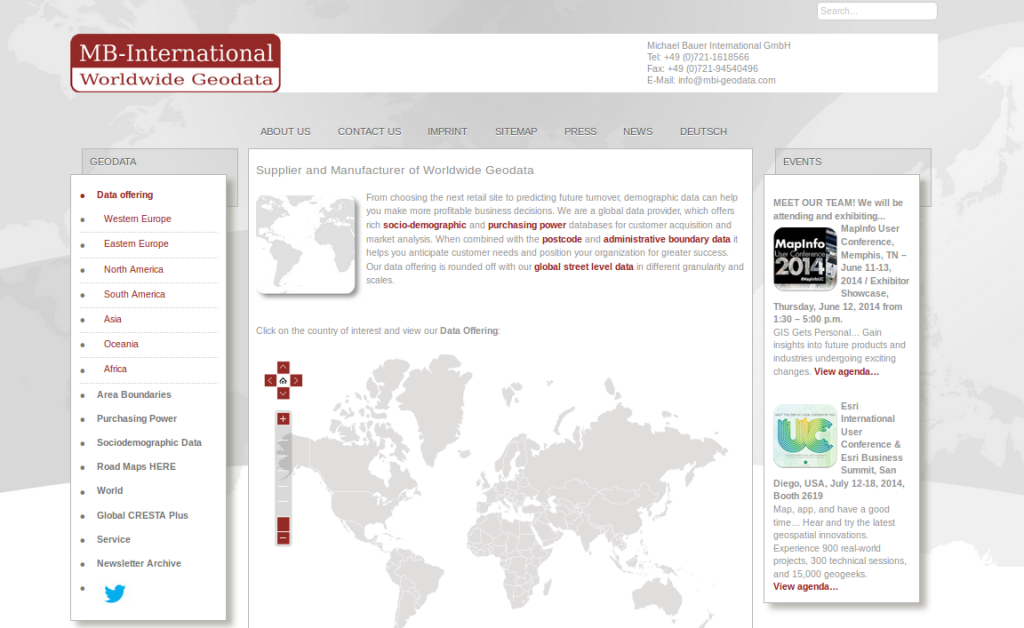Click View agenda under Esri event
The height and width of the screenshot is (628, 1024).
coord(805,586)
